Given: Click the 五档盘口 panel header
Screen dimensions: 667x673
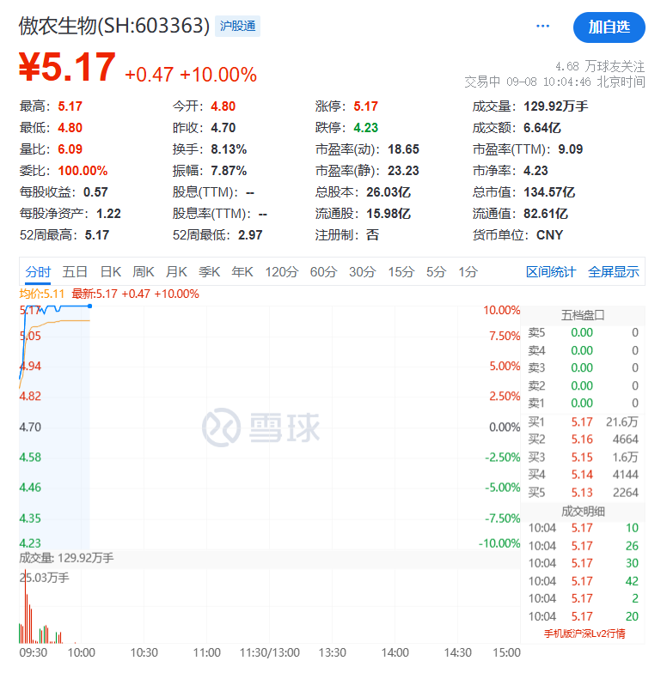Looking at the screenshot, I should 583,315.
